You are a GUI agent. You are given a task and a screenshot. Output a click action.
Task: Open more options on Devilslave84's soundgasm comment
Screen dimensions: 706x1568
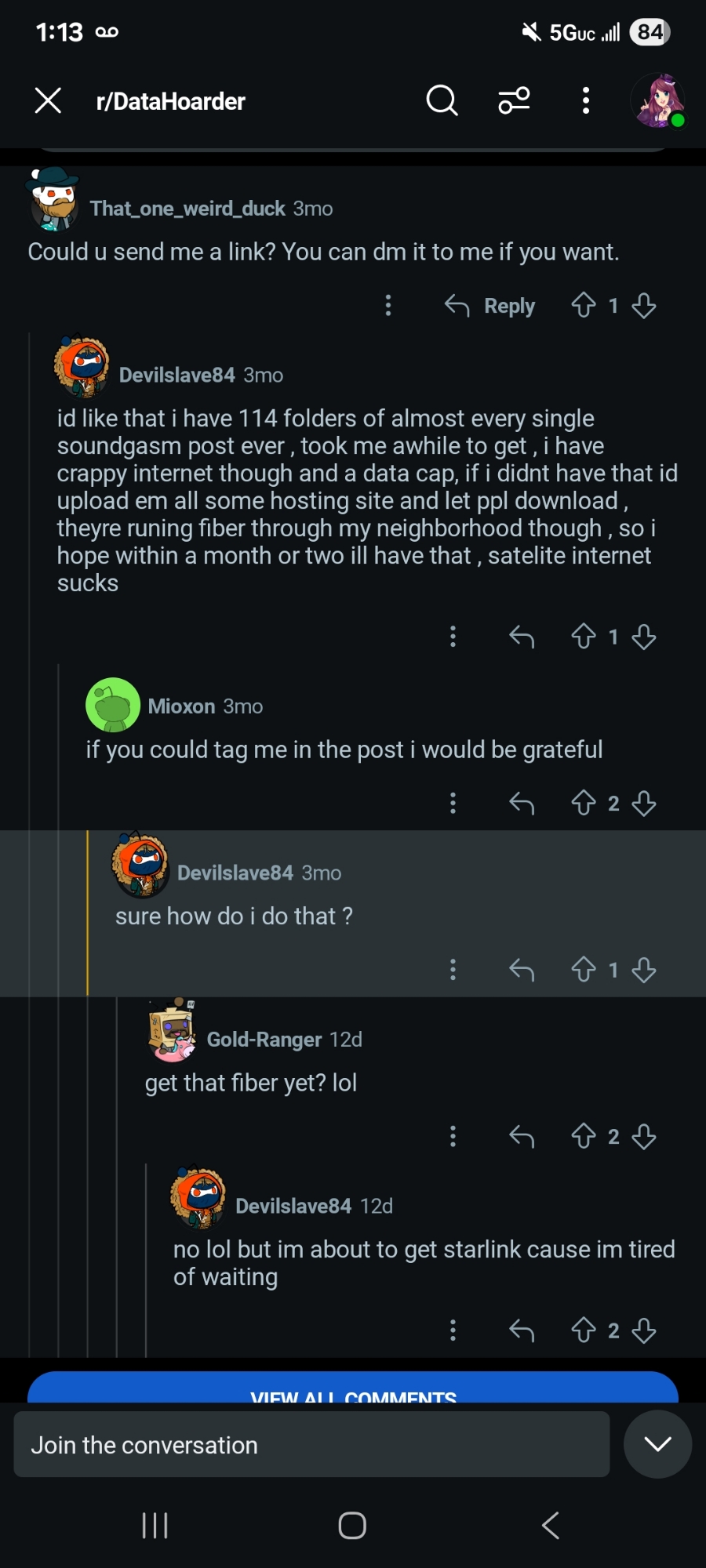(x=453, y=637)
